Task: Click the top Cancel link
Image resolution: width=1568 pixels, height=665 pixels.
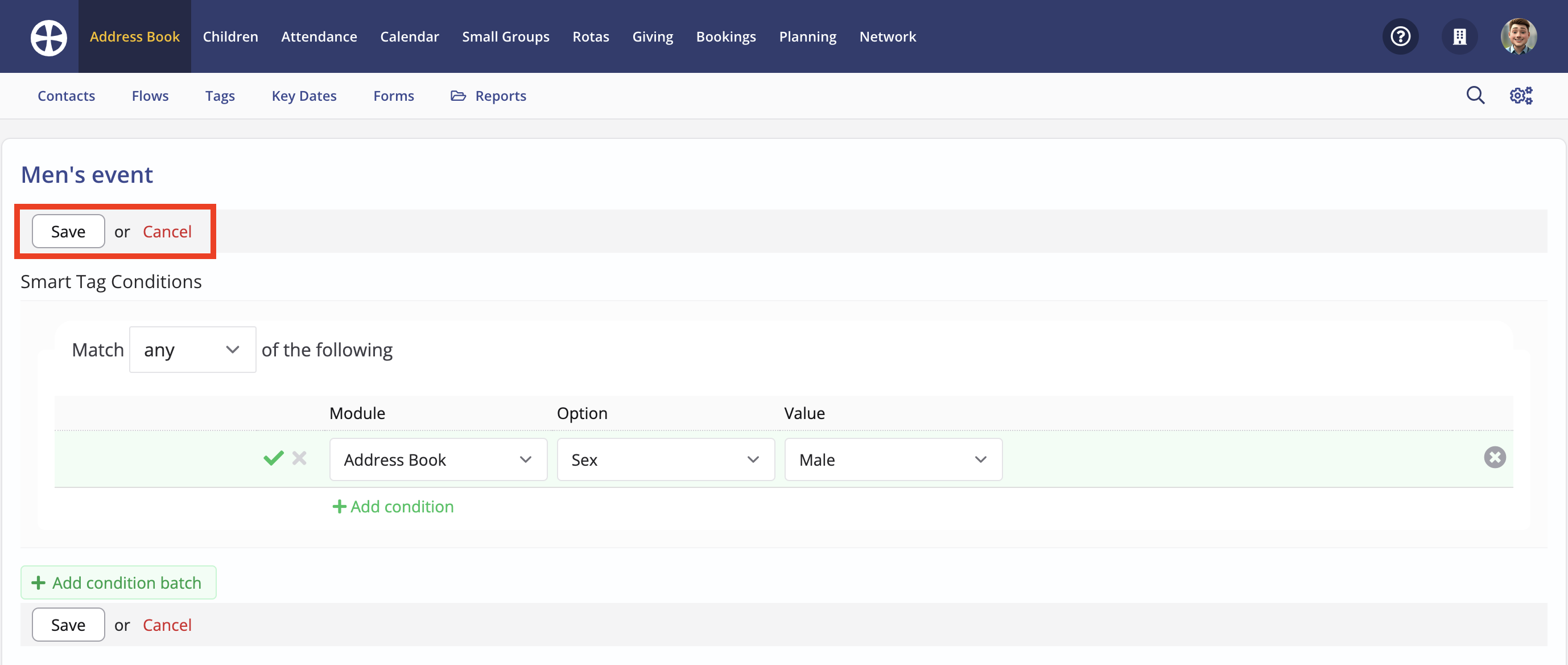Action: (167, 231)
